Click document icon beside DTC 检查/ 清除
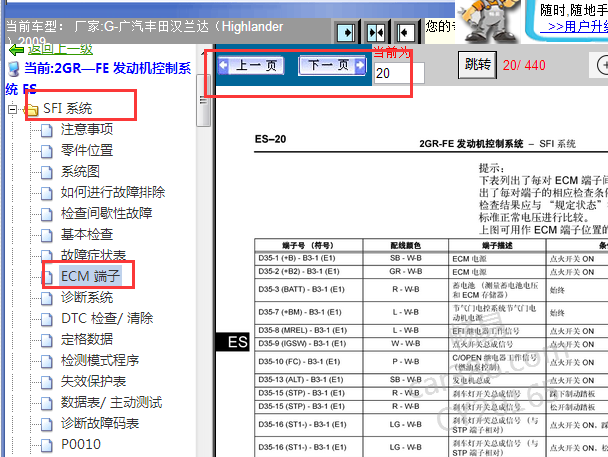Image resolution: width=608 pixels, height=457 pixels. click(x=47, y=319)
